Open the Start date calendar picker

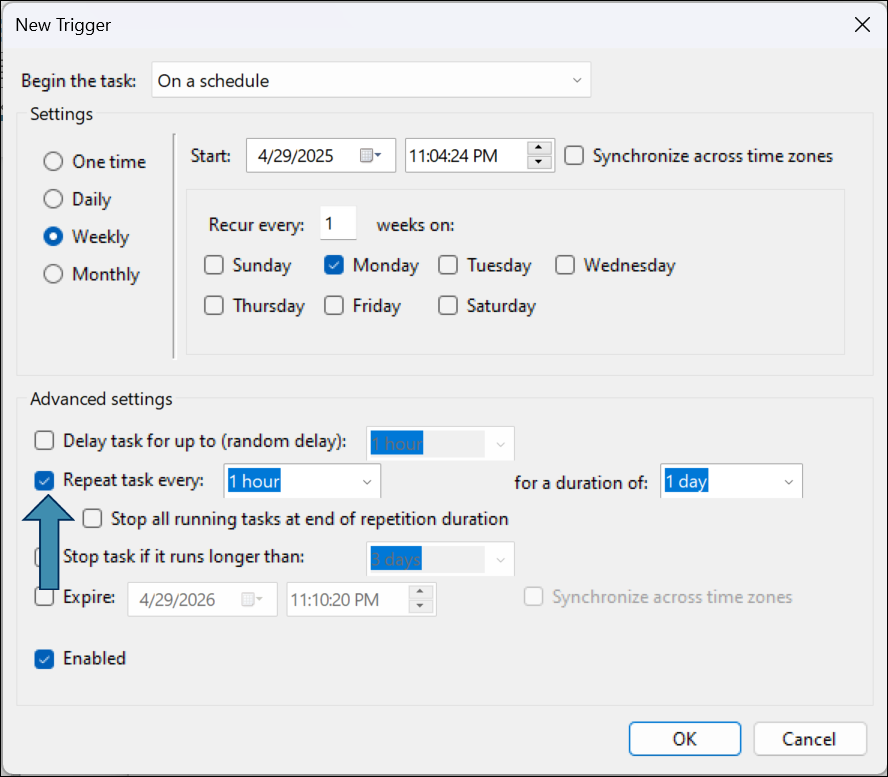tap(371, 156)
